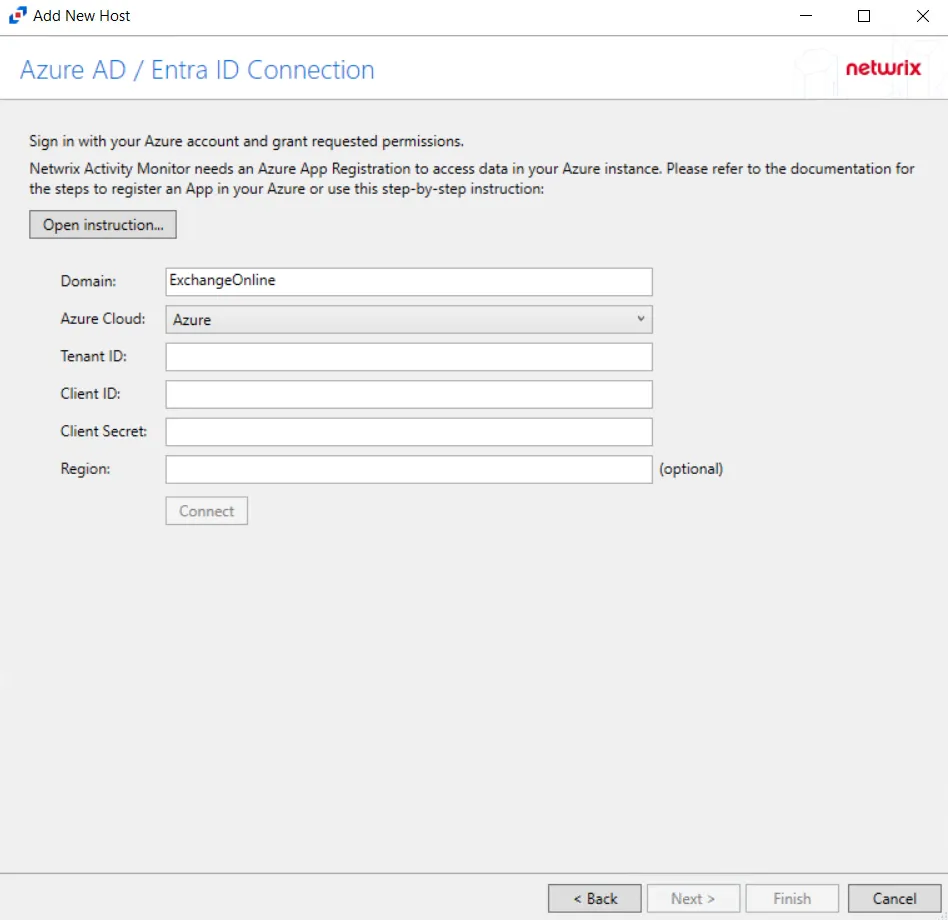
Task: Maximize the Add New Host window
Action: click(864, 16)
